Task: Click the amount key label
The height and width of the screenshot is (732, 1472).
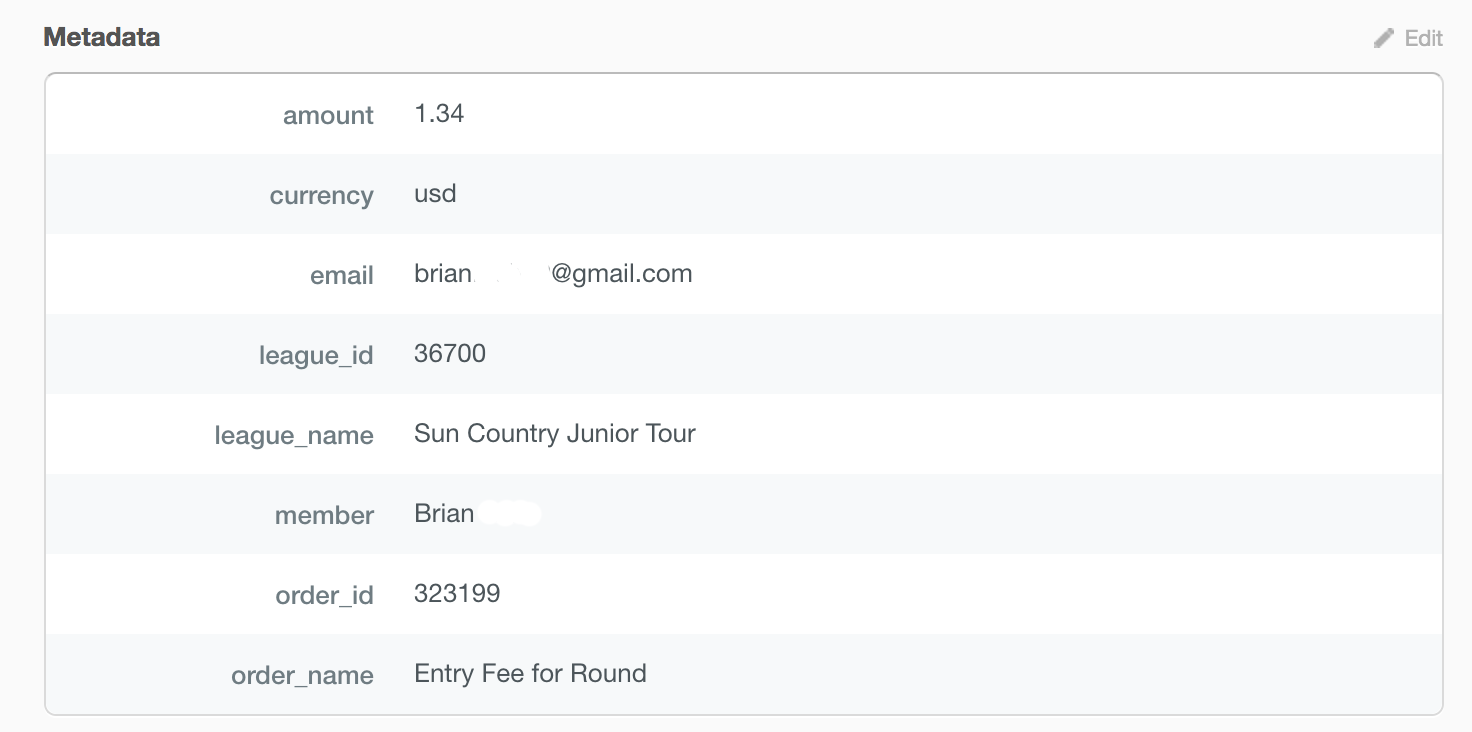Action: tap(328, 116)
